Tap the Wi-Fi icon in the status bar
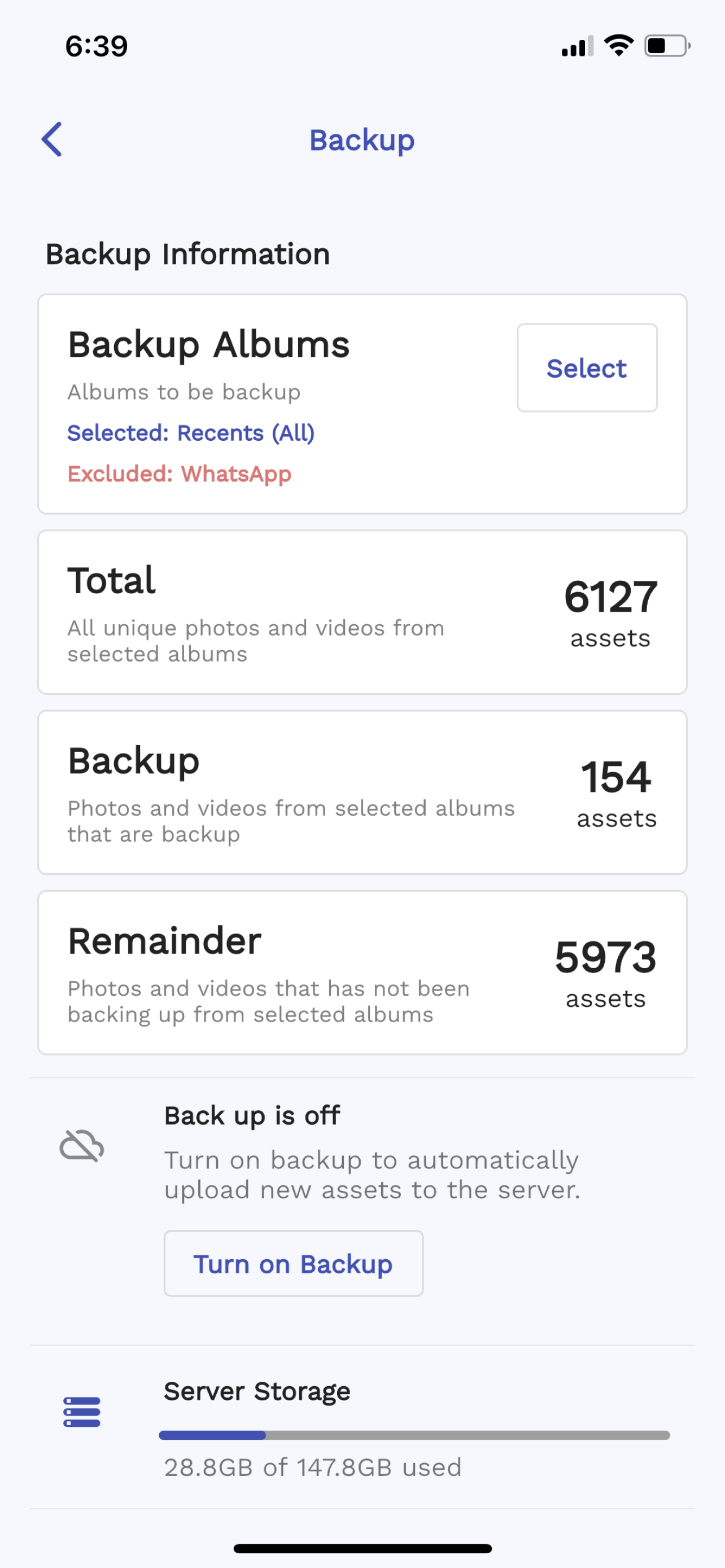Screen dimensions: 725x1568 click(617, 45)
